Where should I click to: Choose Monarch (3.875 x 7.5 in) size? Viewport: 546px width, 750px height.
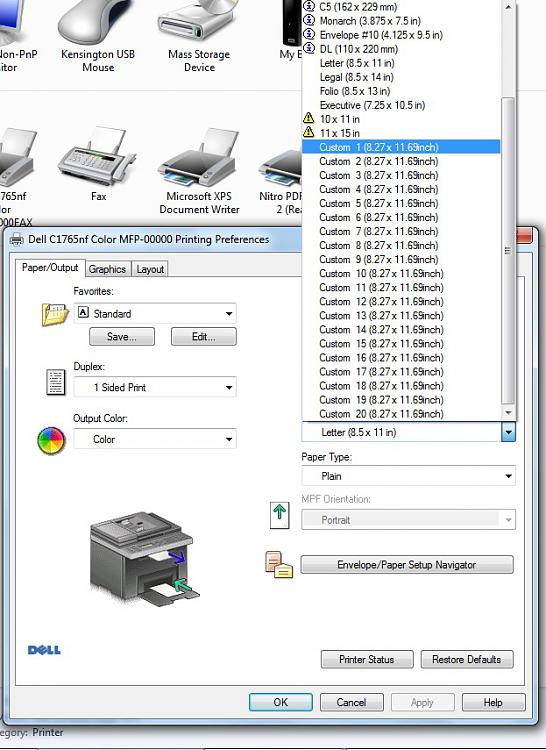point(401,21)
